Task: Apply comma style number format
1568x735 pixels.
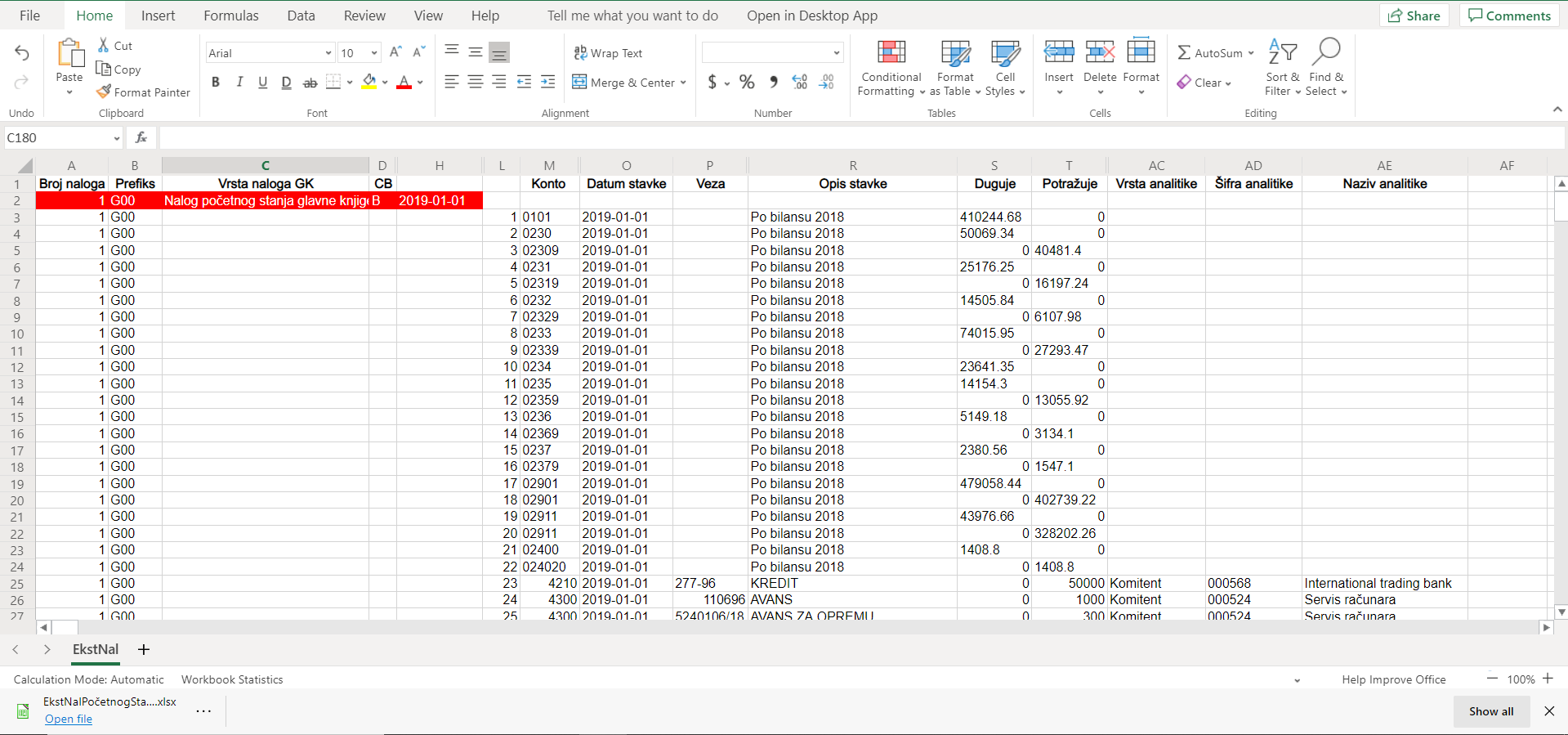Action: pos(773,82)
